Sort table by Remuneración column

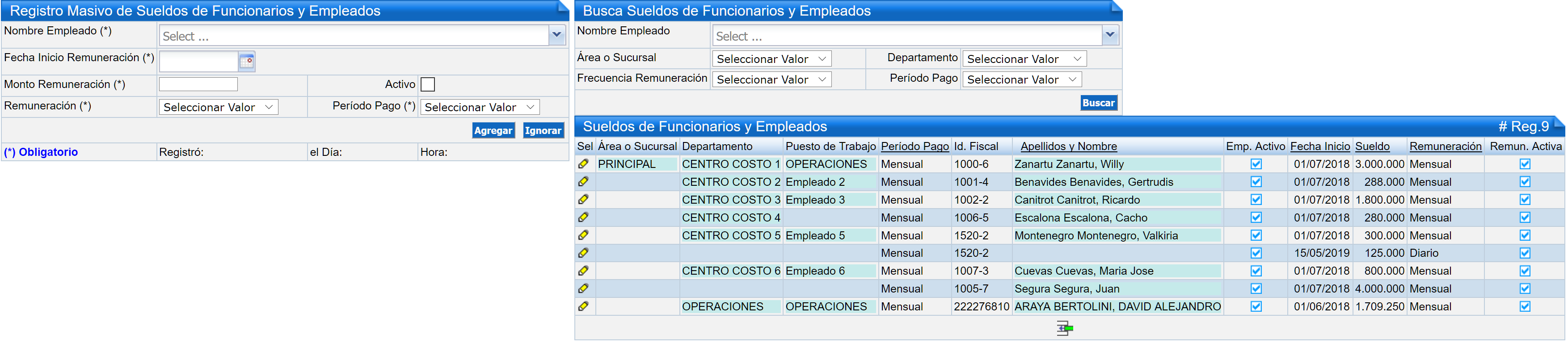pyautogui.click(x=1445, y=146)
